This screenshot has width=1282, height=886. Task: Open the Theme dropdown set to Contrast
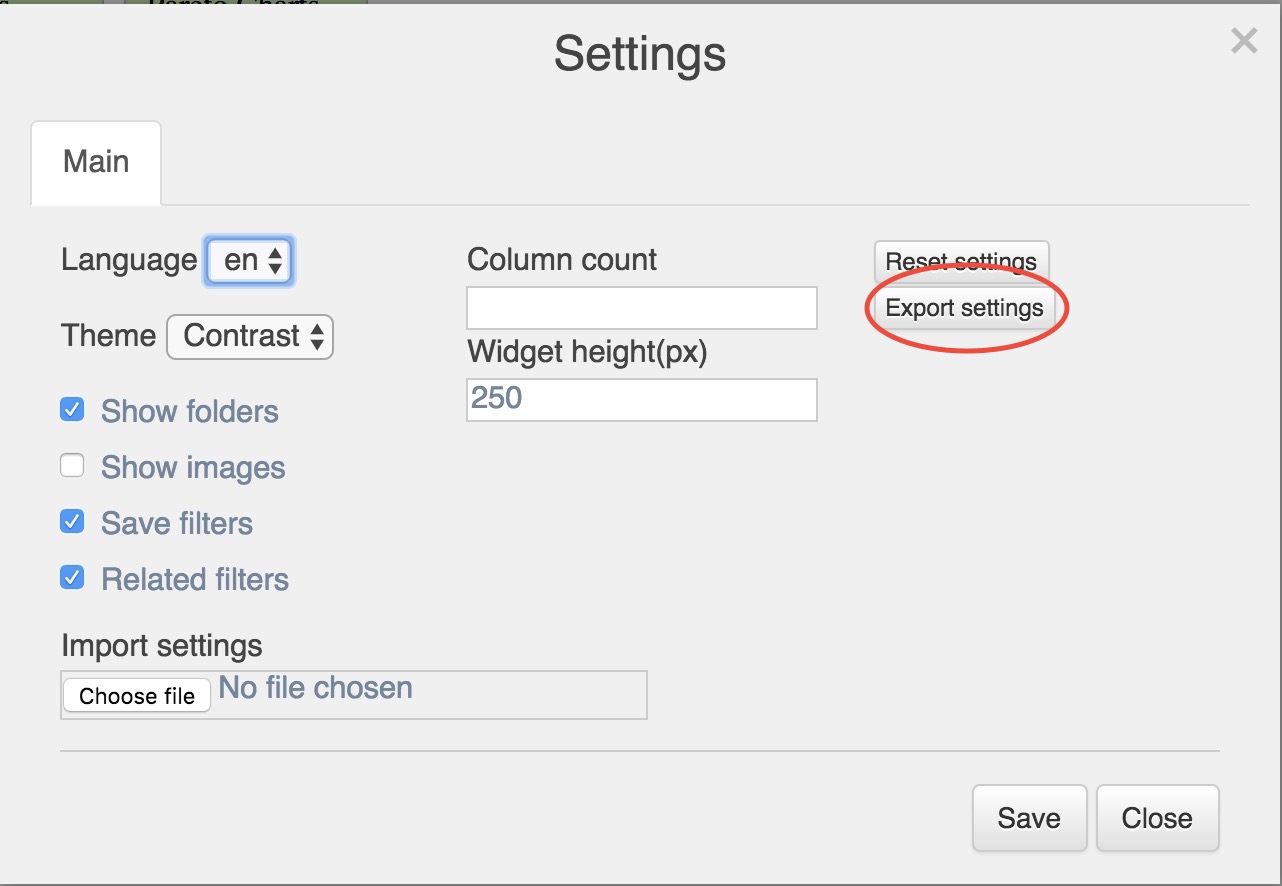[250, 337]
